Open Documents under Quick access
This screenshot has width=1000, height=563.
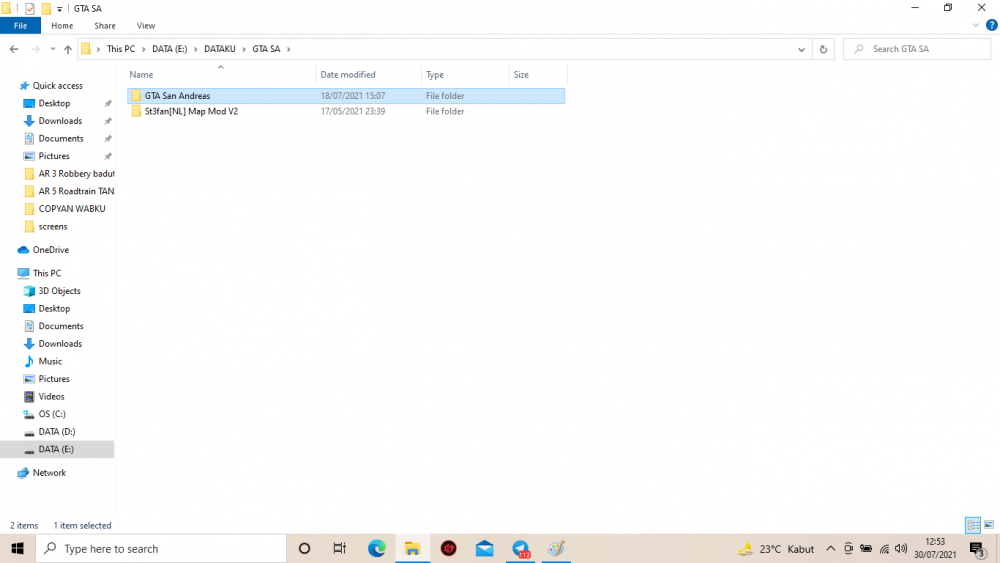point(61,138)
